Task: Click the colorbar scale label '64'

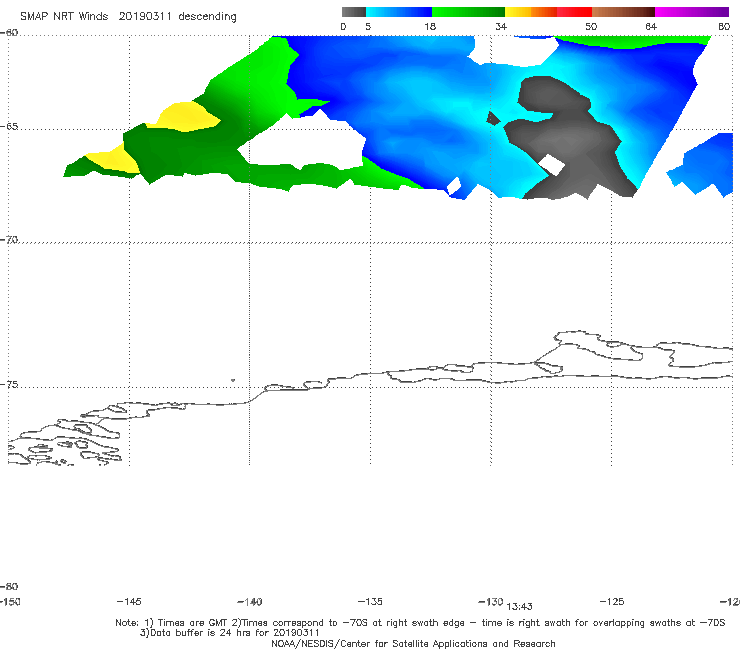Action: tap(651, 26)
